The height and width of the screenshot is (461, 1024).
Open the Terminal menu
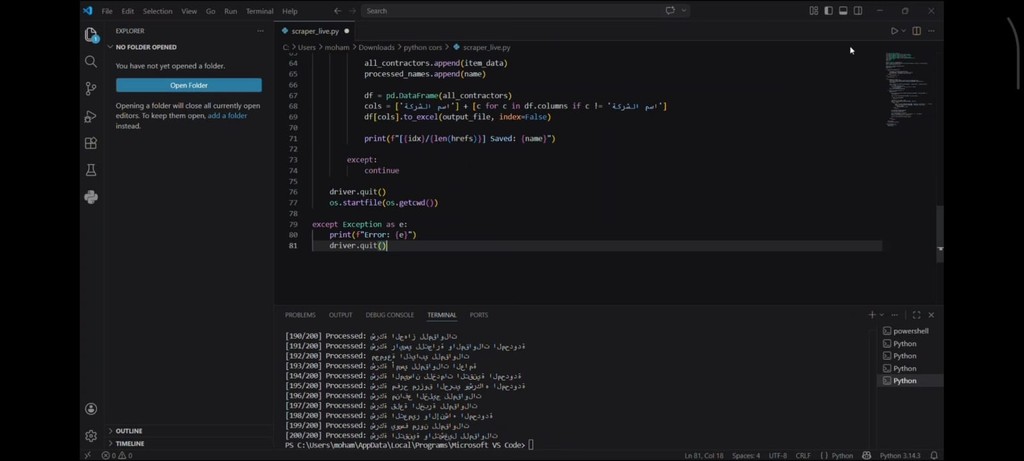click(x=259, y=11)
